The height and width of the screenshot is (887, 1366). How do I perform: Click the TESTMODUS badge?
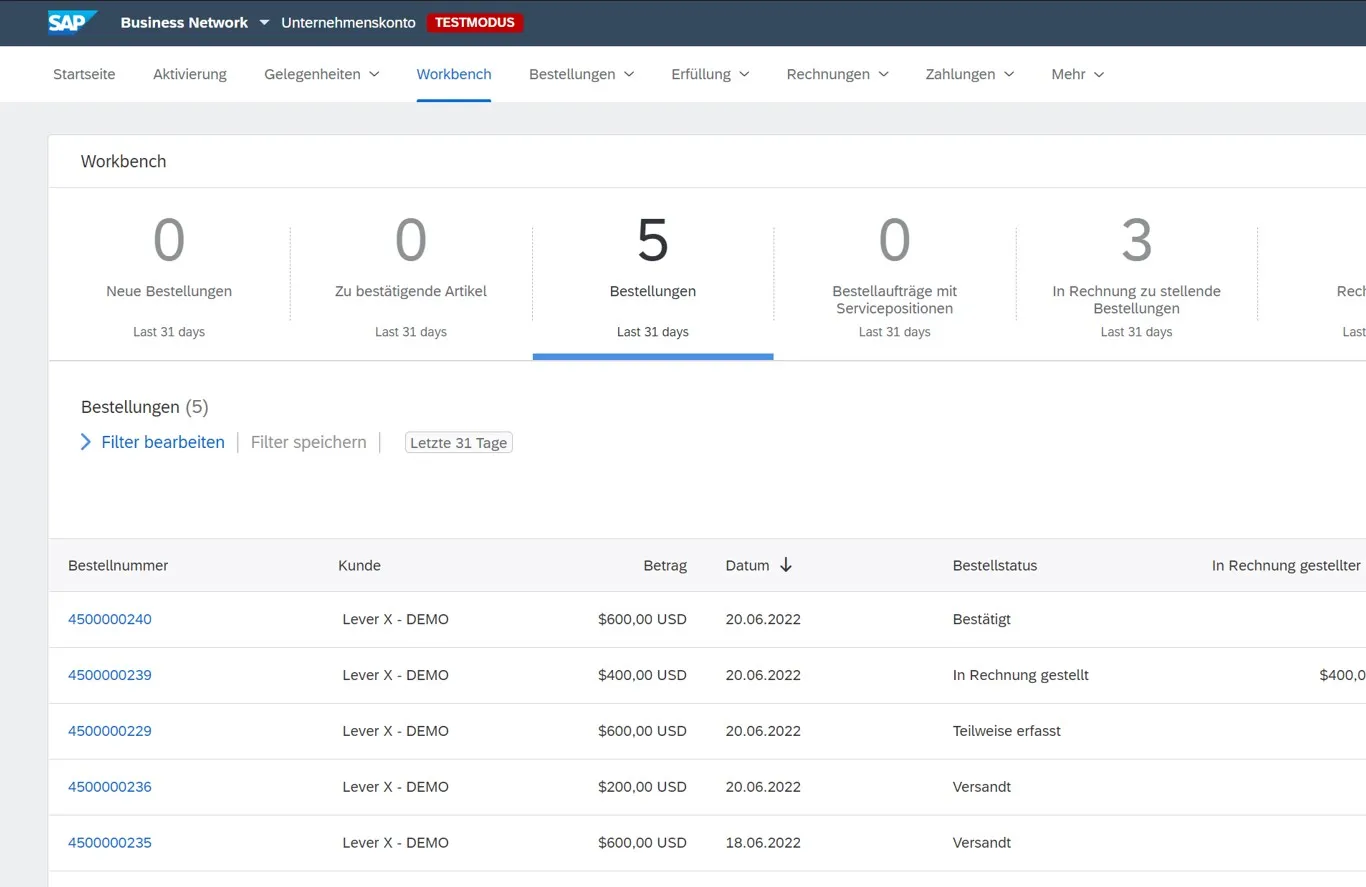point(475,22)
